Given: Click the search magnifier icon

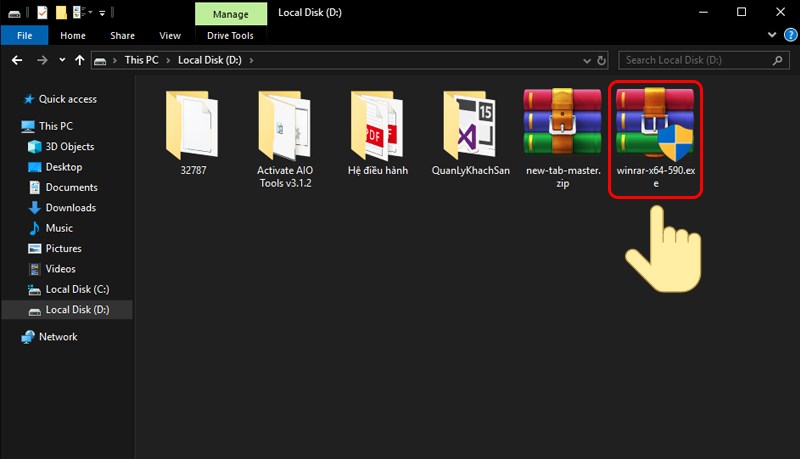Looking at the screenshot, I should click(x=778, y=60).
